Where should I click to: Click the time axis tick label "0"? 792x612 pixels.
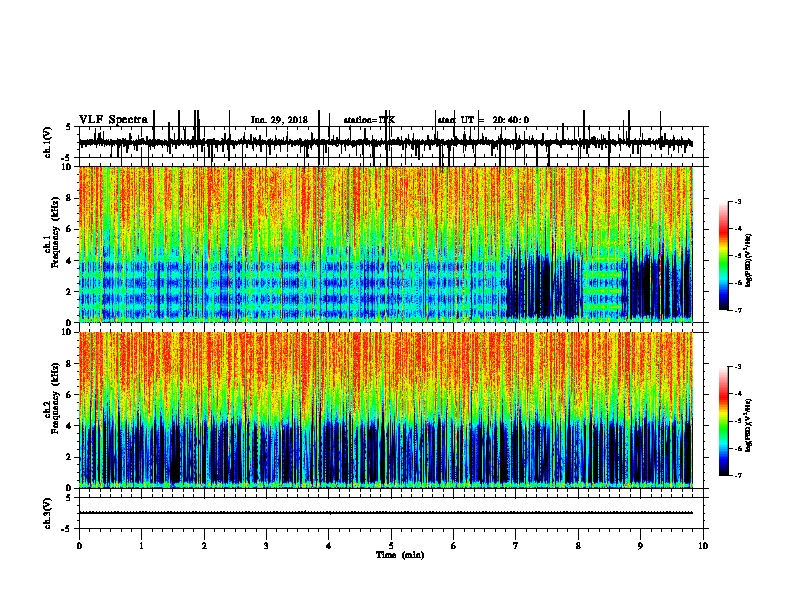(x=79, y=546)
